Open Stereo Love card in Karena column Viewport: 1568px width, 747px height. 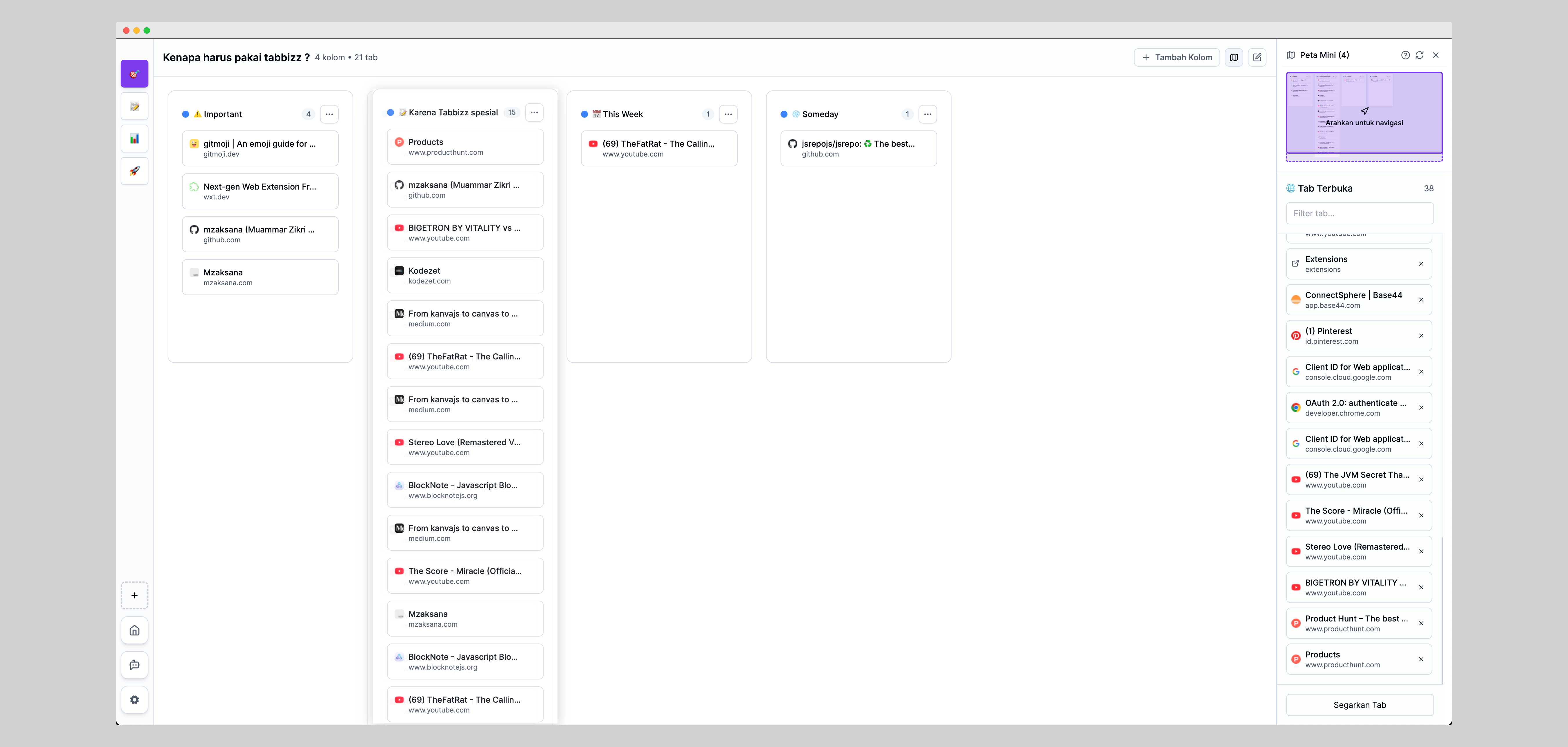tap(465, 447)
